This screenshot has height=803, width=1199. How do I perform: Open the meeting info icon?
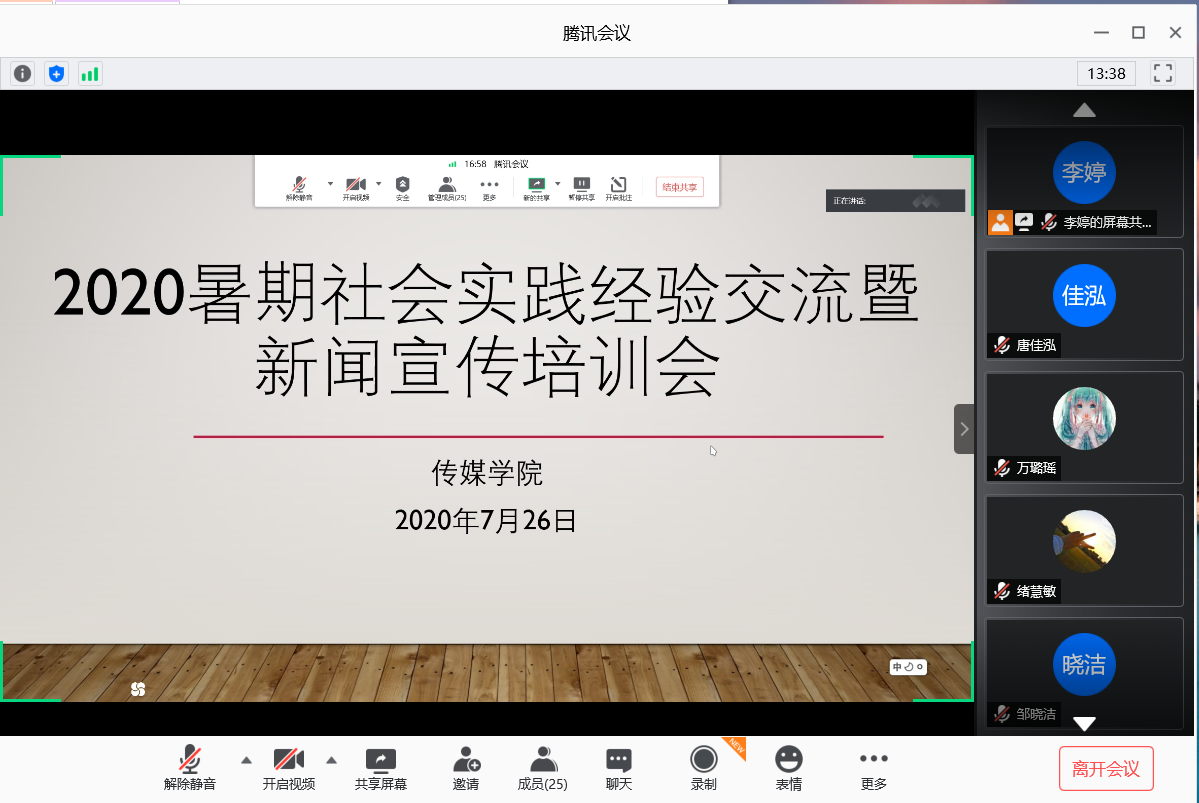point(22,73)
